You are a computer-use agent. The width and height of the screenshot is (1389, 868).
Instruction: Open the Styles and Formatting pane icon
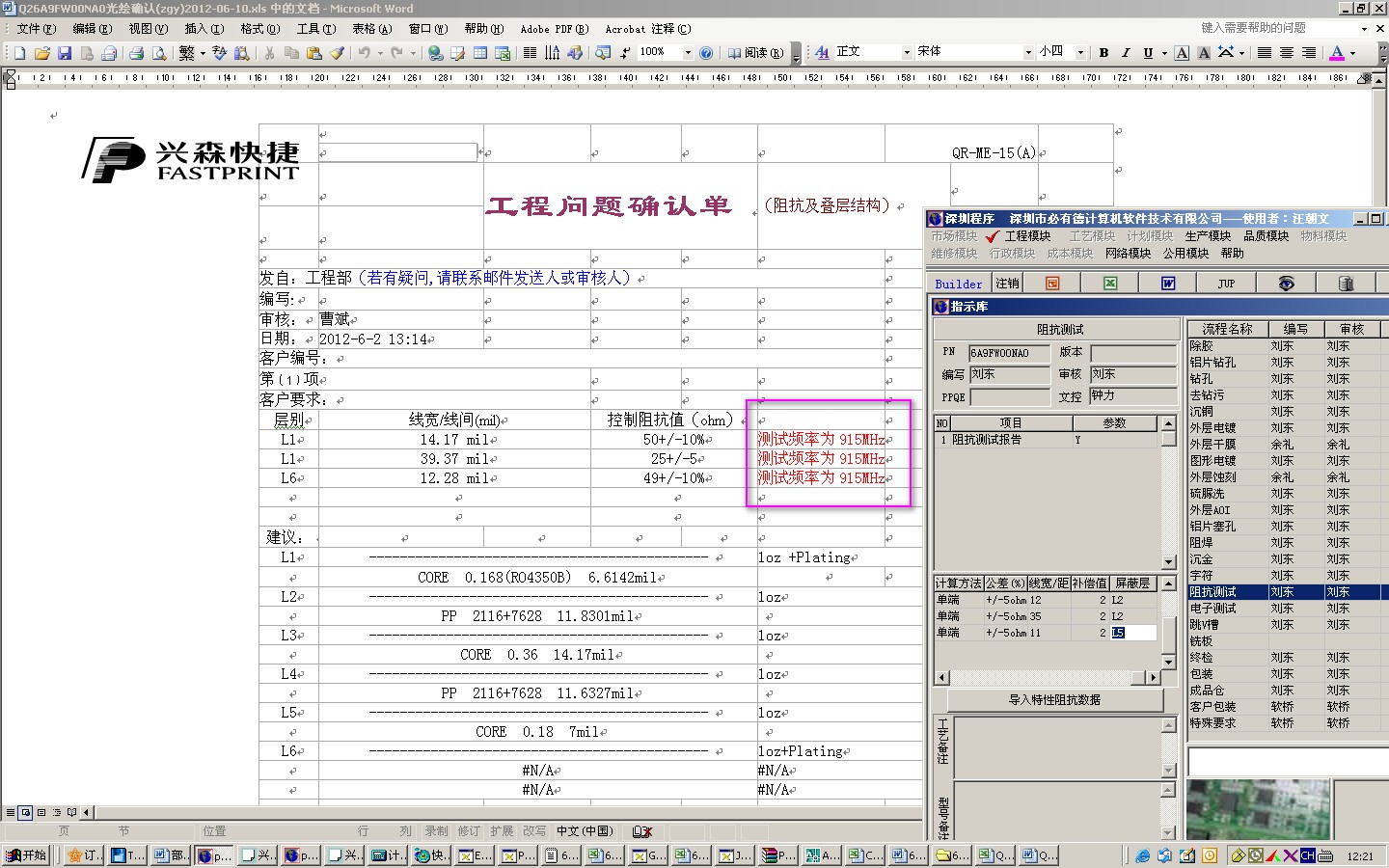pyautogui.click(x=822, y=52)
